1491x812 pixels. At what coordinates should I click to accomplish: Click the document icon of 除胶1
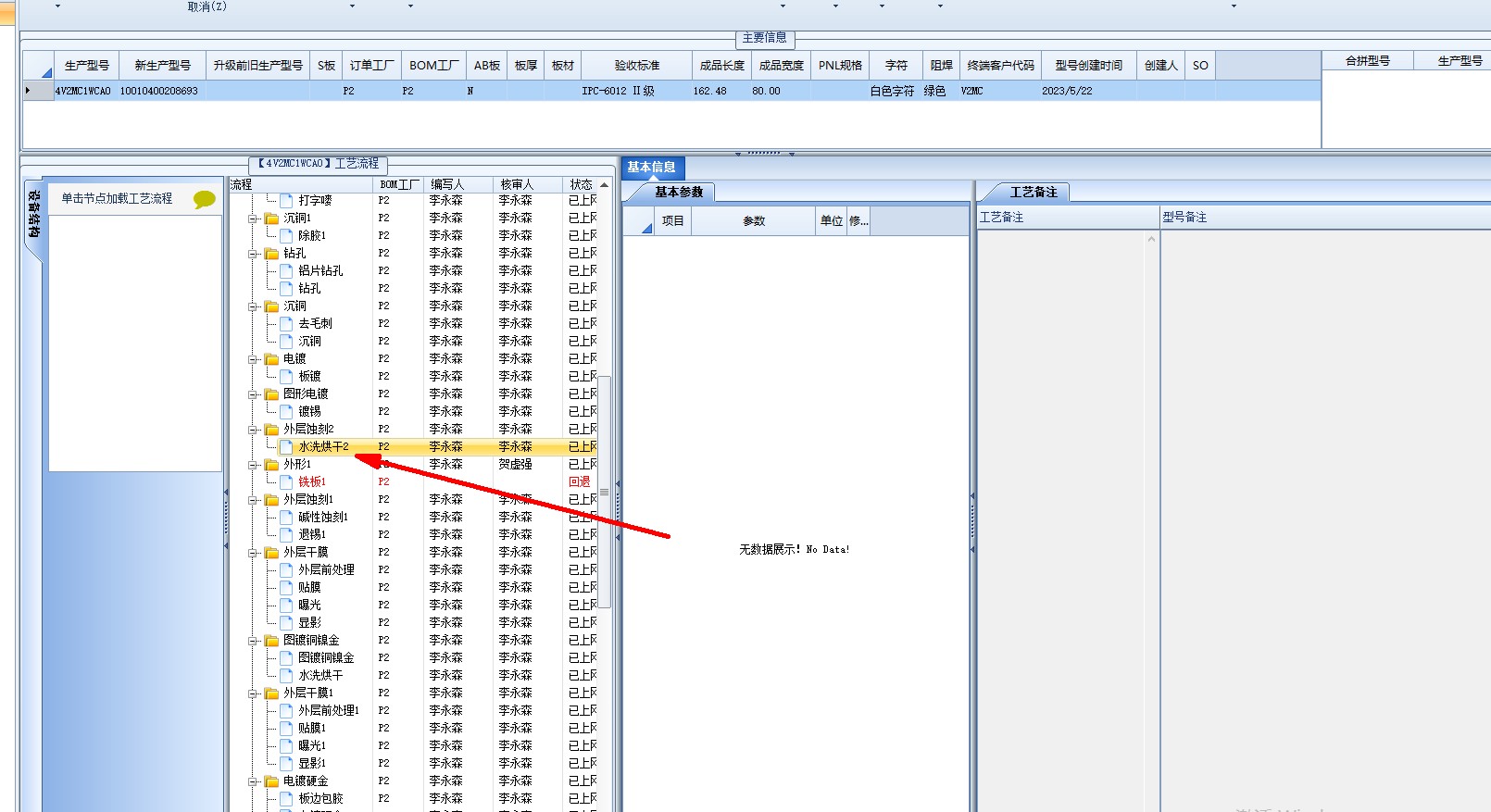click(x=286, y=235)
